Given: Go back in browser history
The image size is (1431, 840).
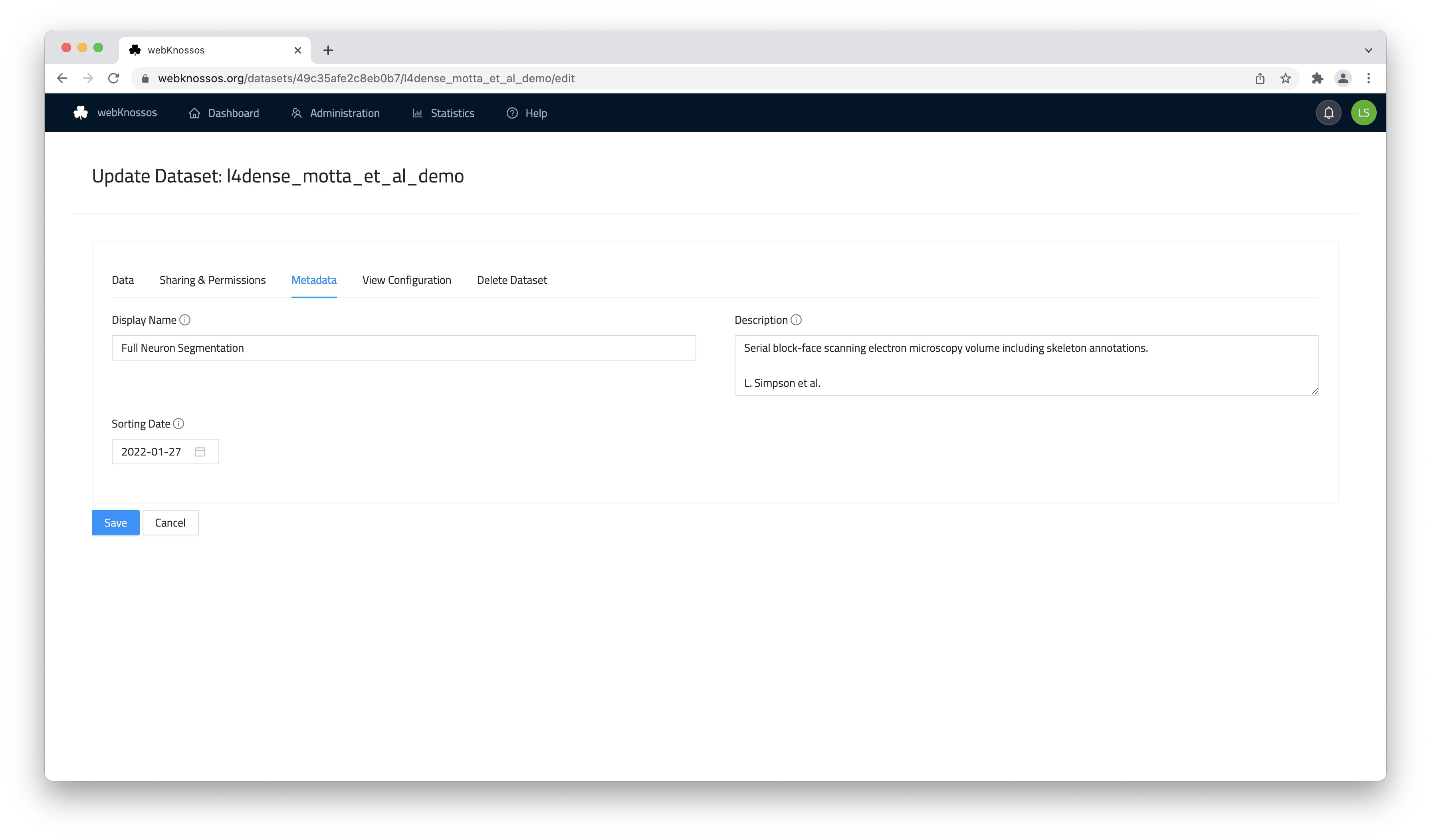Looking at the screenshot, I should [x=62, y=78].
